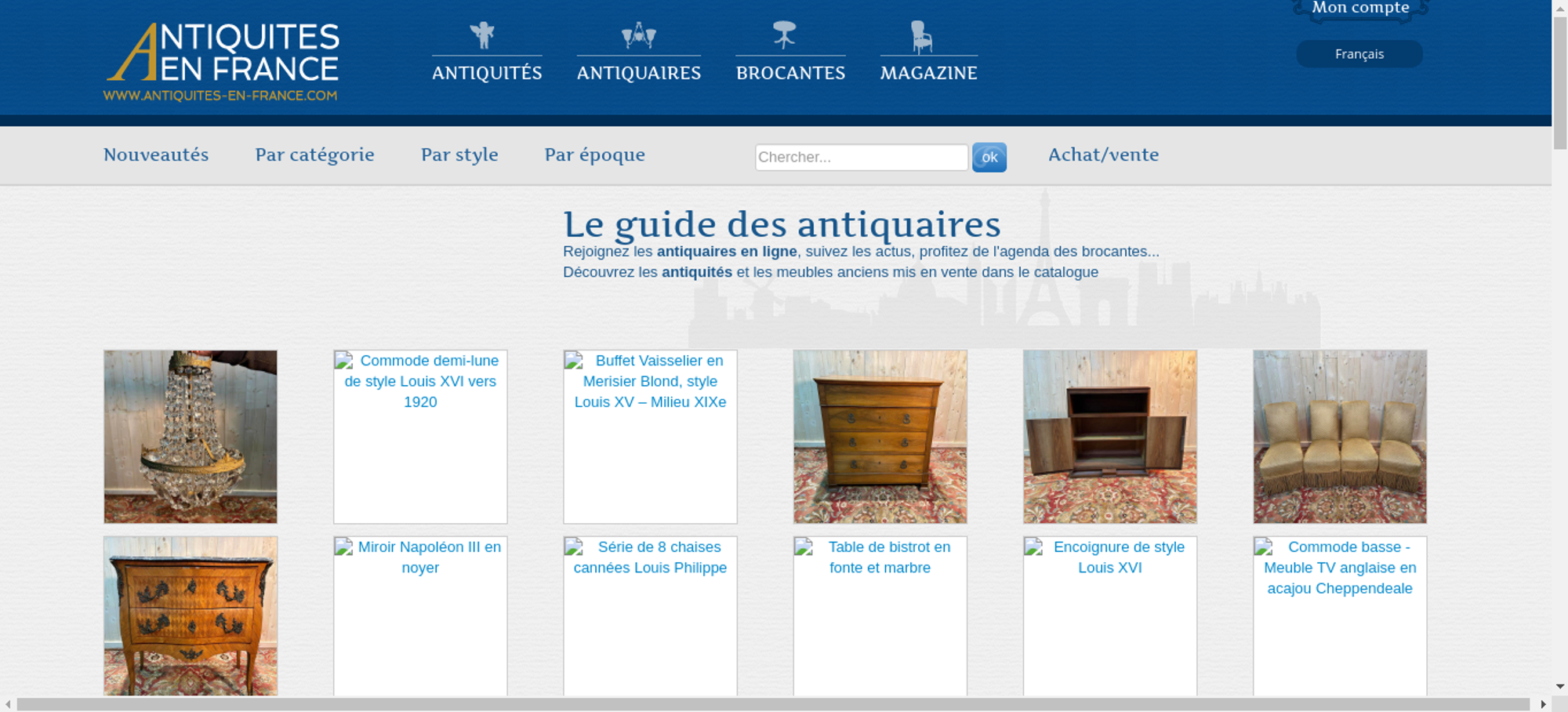The height and width of the screenshot is (712, 1568).
Task: Expand the Par style menu
Action: pos(459,155)
